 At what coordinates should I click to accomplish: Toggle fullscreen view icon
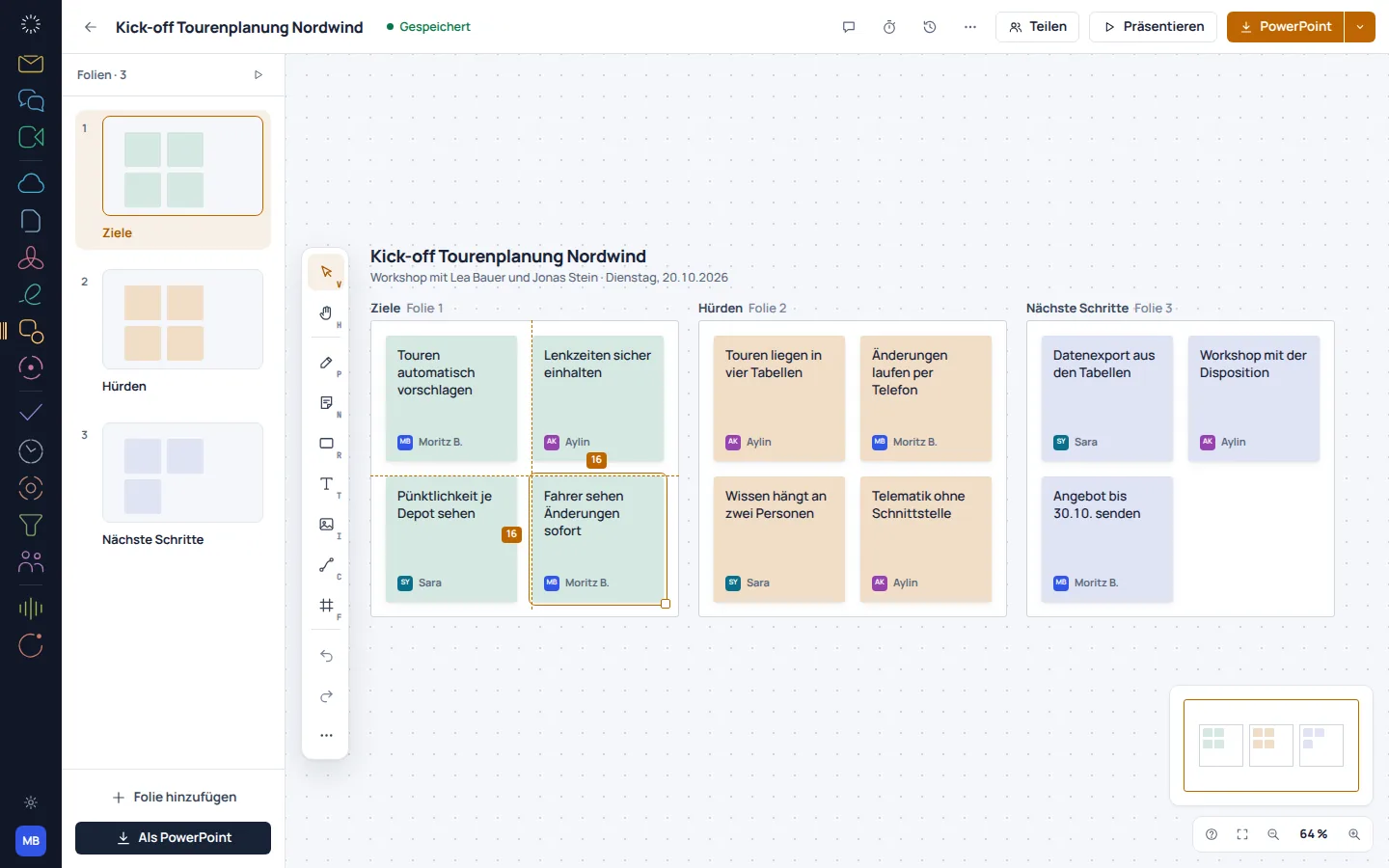tap(1242, 834)
